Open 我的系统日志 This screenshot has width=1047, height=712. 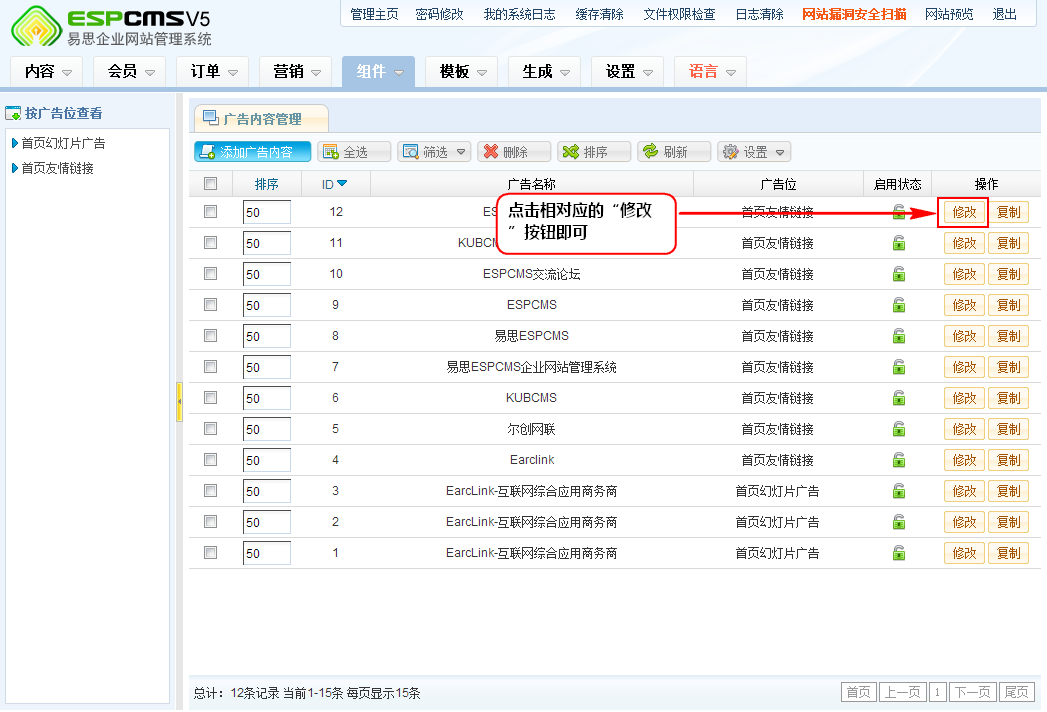click(x=519, y=14)
